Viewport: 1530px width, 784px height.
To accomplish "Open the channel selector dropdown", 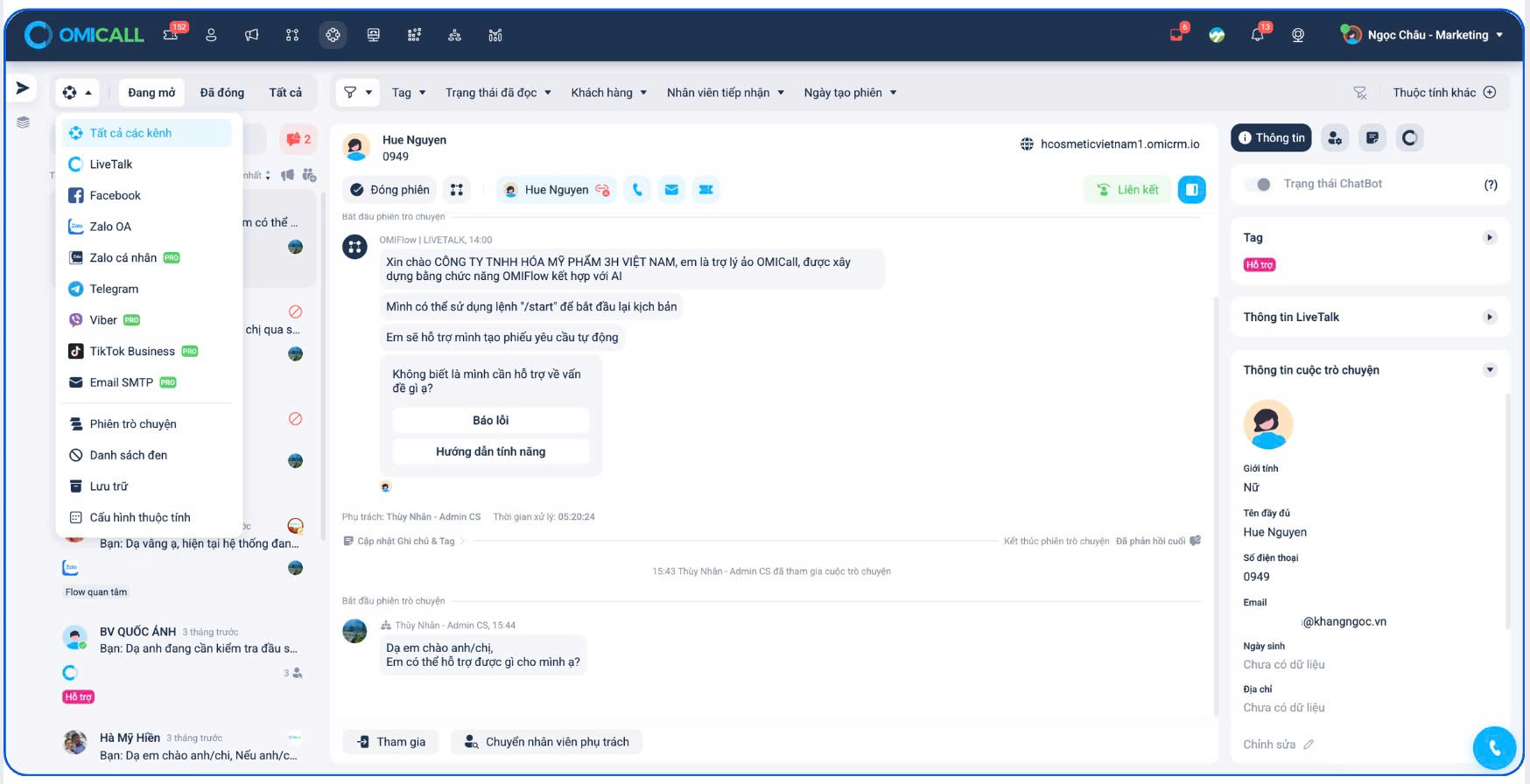I will (x=77, y=93).
